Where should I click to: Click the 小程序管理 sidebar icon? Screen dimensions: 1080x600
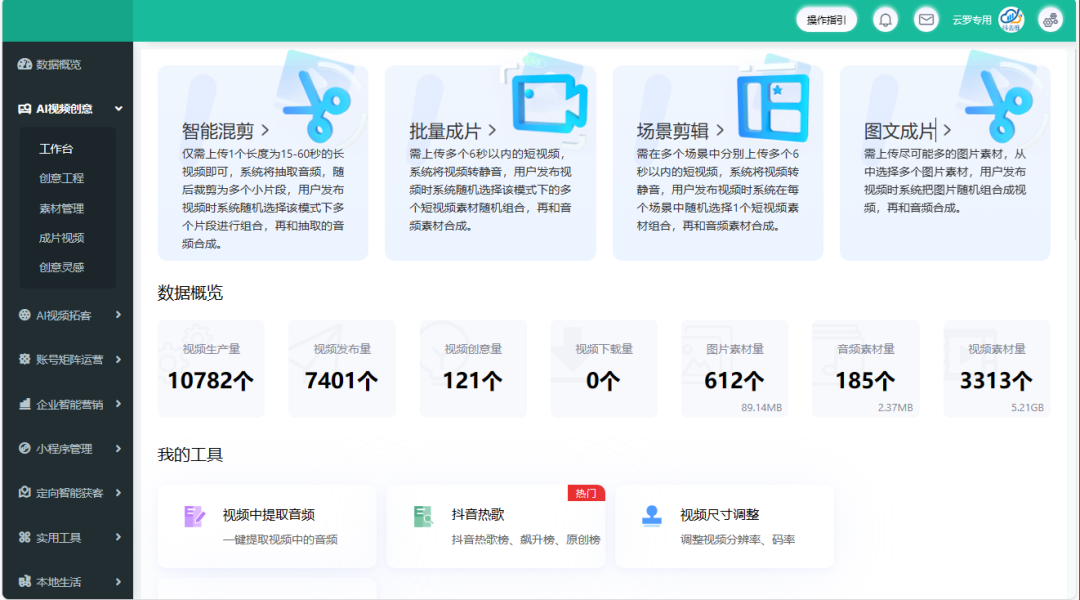(x=25, y=448)
